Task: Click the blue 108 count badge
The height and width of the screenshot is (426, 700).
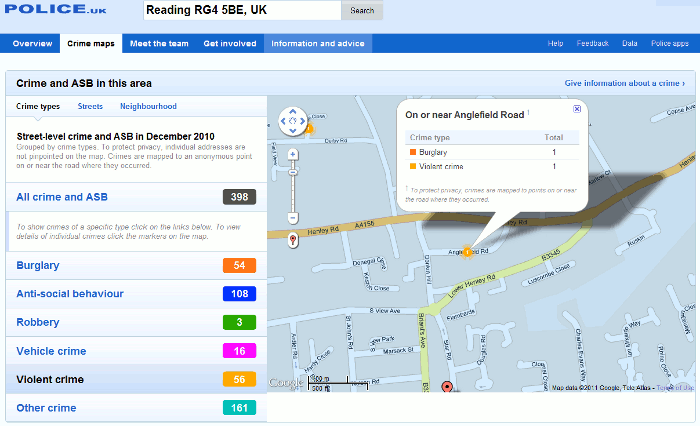Action: pyautogui.click(x=239, y=294)
